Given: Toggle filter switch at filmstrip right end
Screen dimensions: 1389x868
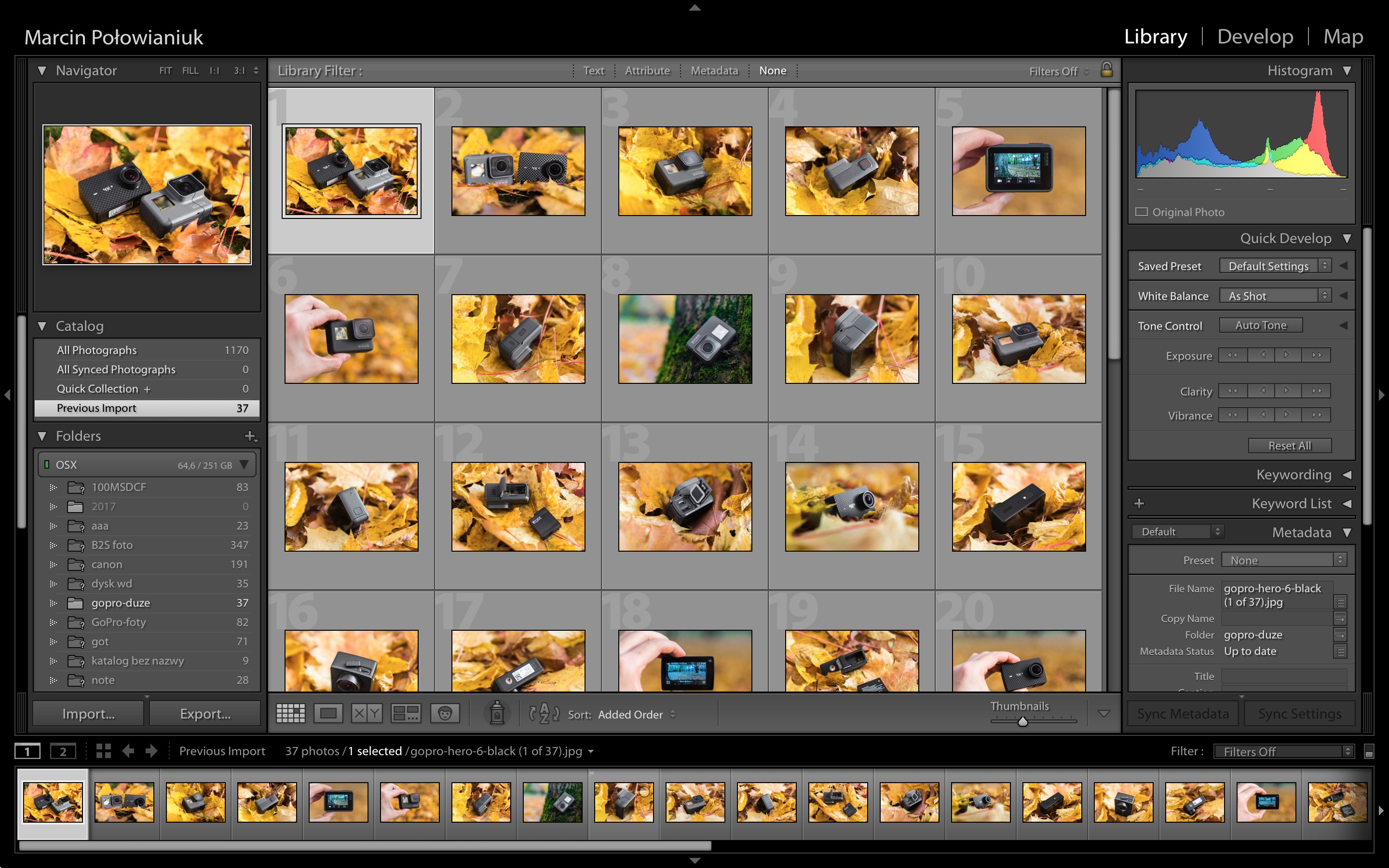Looking at the screenshot, I should 1369,751.
